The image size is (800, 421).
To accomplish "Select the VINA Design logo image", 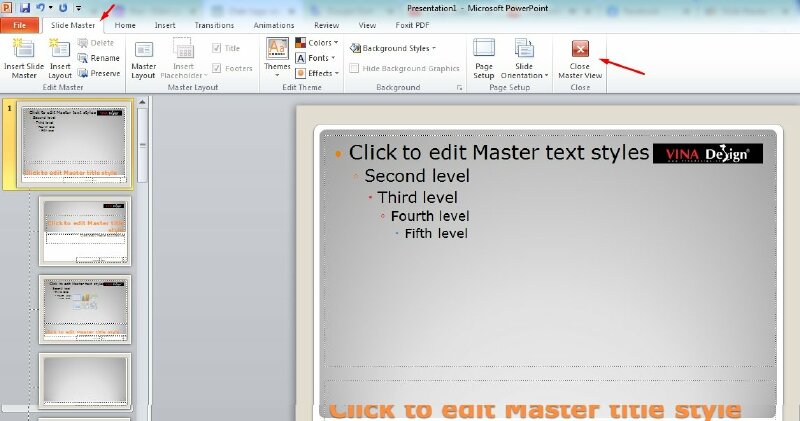I will click(x=708, y=154).
